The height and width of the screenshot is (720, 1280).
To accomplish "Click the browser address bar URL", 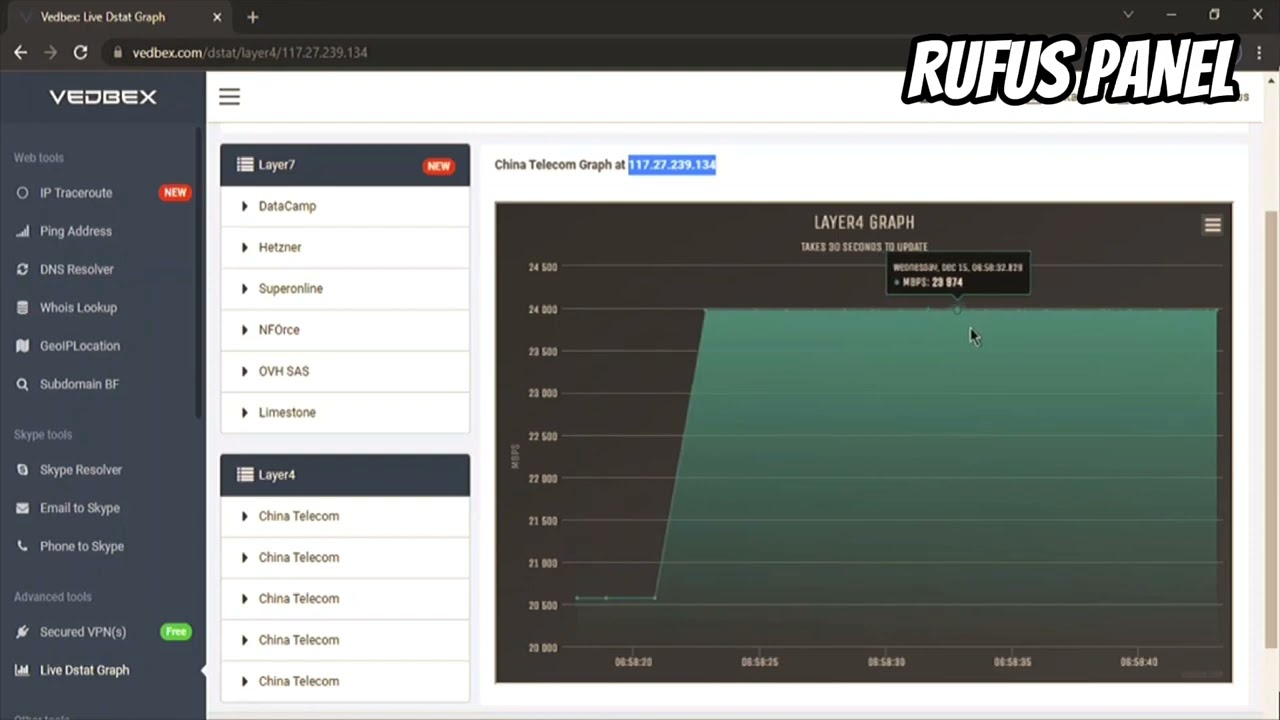I will pyautogui.click(x=250, y=52).
